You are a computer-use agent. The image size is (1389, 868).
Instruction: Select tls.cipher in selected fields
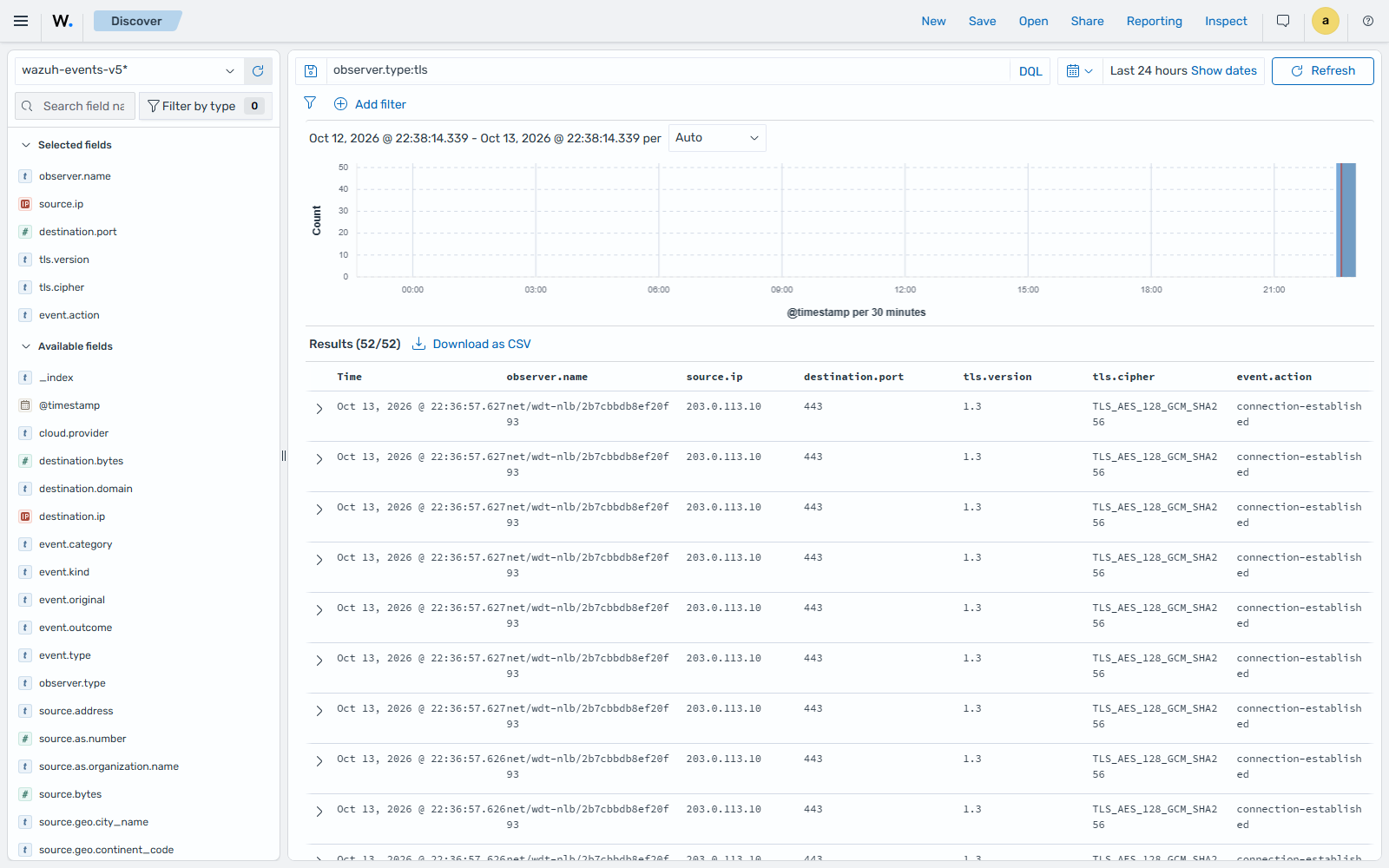pos(62,287)
